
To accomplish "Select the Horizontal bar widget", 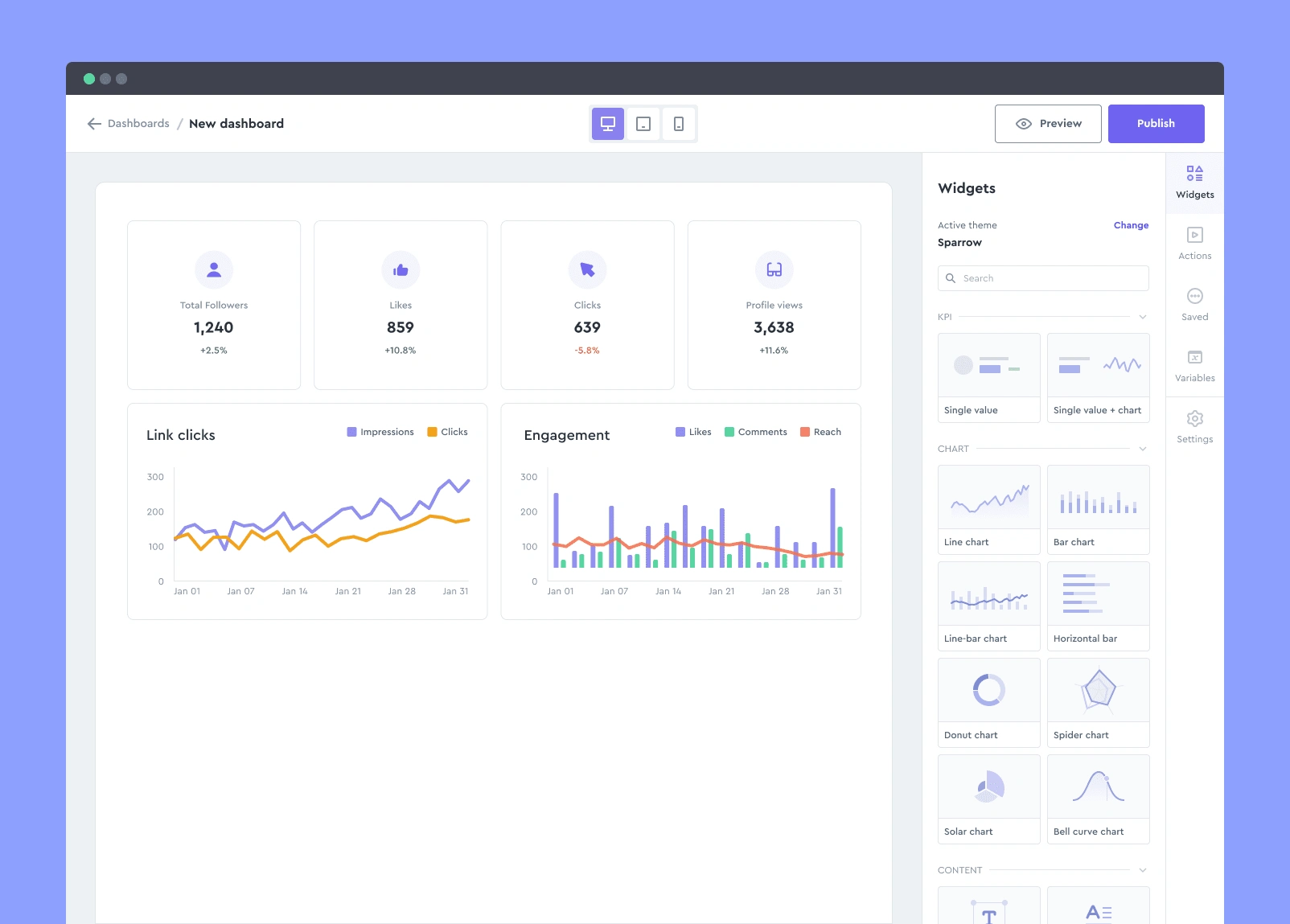I will pyautogui.click(x=1099, y=606).
